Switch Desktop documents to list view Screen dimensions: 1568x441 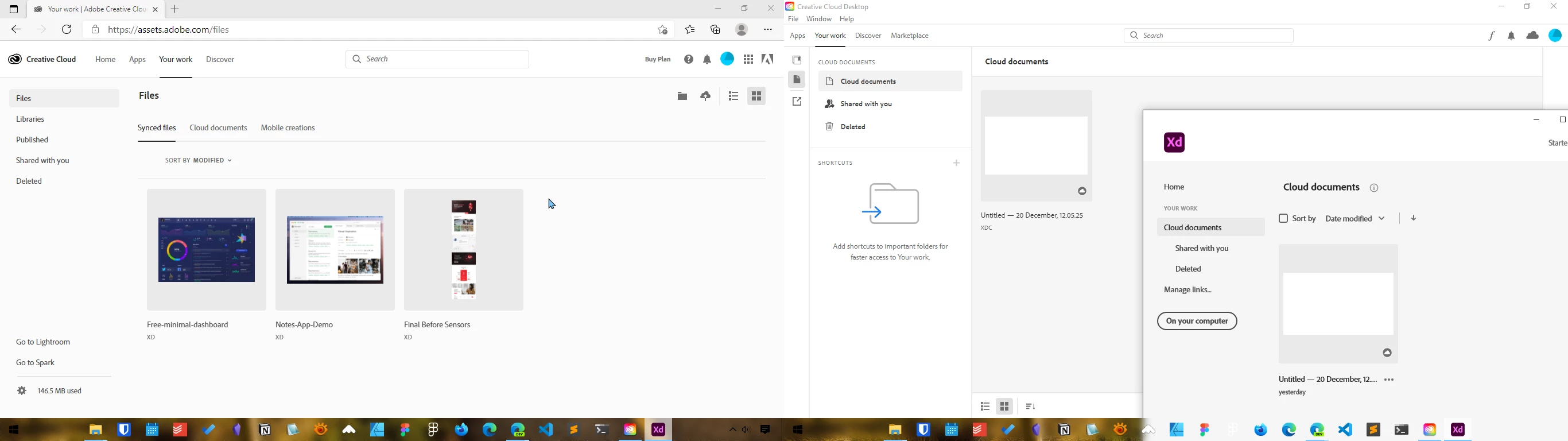[x=985, y=407]
